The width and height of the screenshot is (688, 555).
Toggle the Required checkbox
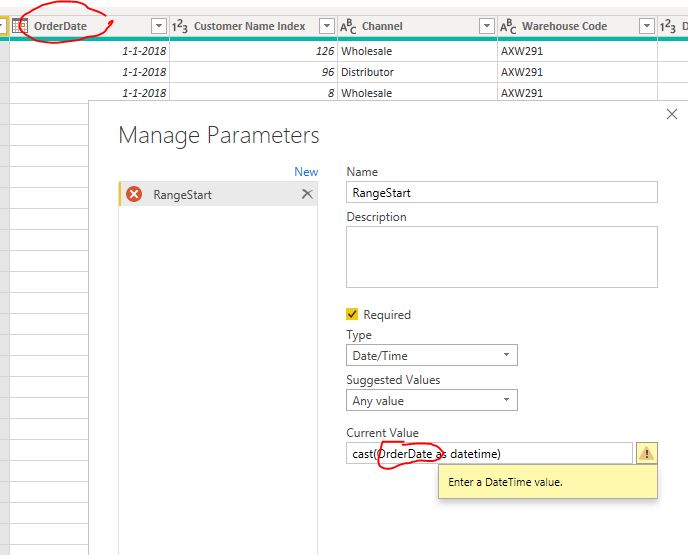coord(352,314)
